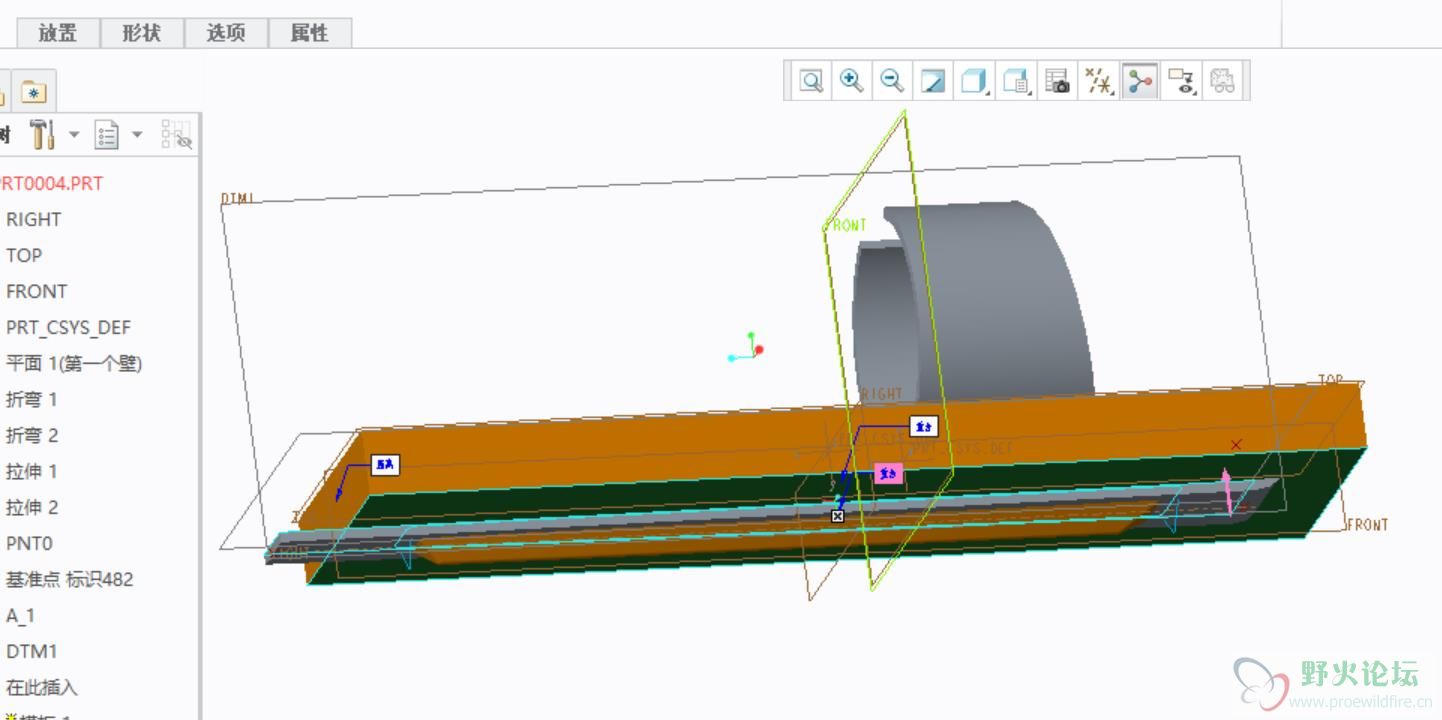Click the 在此插入 insert marker

pyautogui.click(x=41, y=687)
